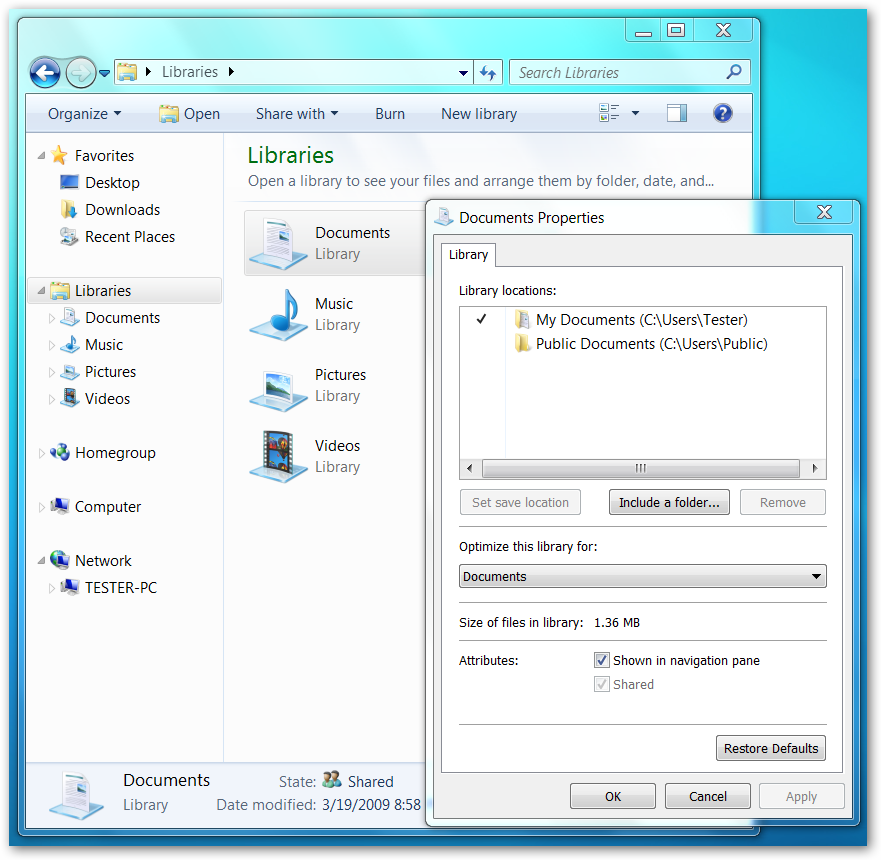
Task: Click Open in the toolbar
Action: click(189, 114)
